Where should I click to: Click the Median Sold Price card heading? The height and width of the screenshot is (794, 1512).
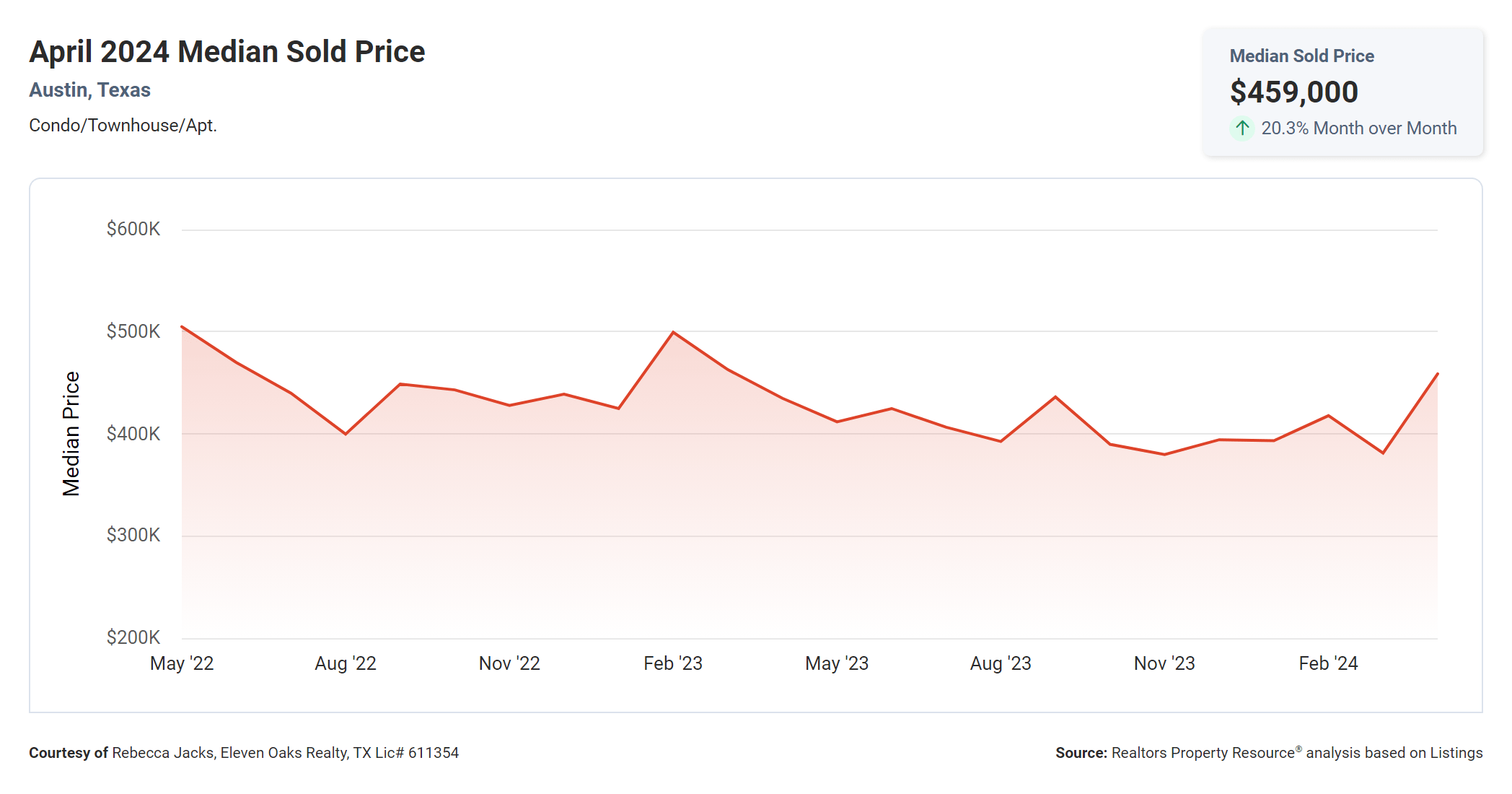(x=1301, y=56)
